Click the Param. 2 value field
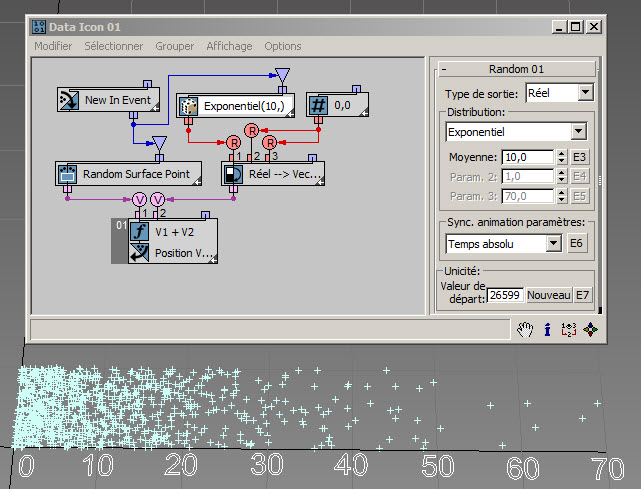The width and height of the screenshot is (641, 489). click(x=528, y=176)
